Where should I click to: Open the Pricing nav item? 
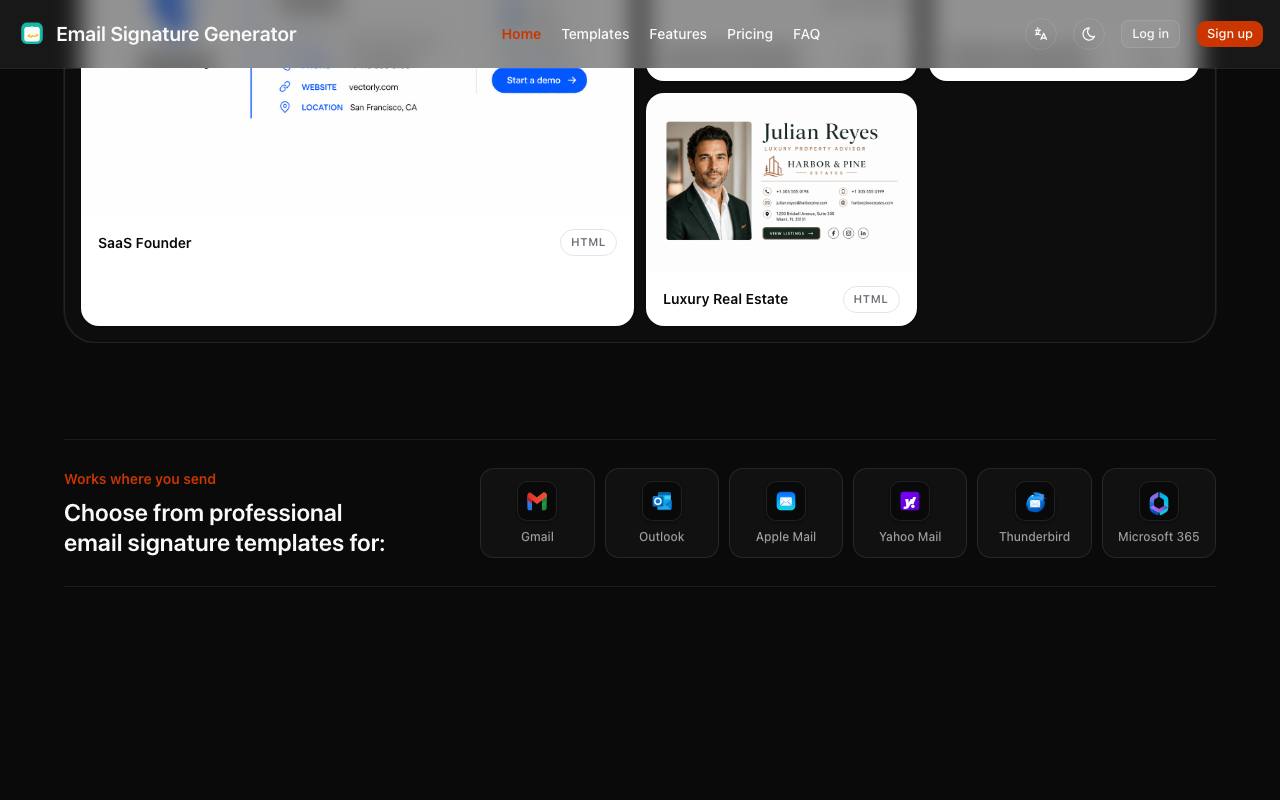750,34
